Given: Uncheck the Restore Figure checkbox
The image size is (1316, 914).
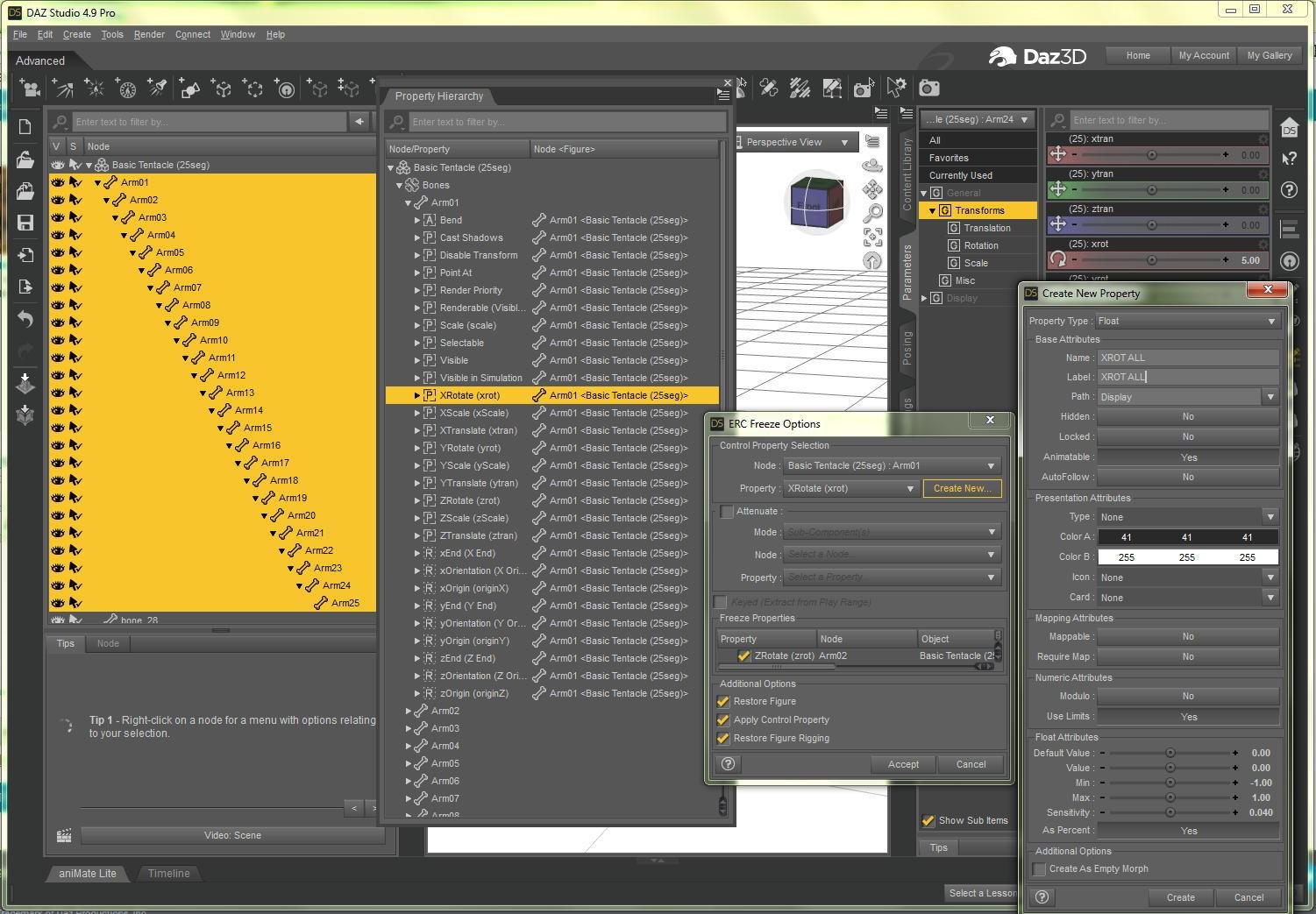Looking at the screenshot, I should click(723, 701).
